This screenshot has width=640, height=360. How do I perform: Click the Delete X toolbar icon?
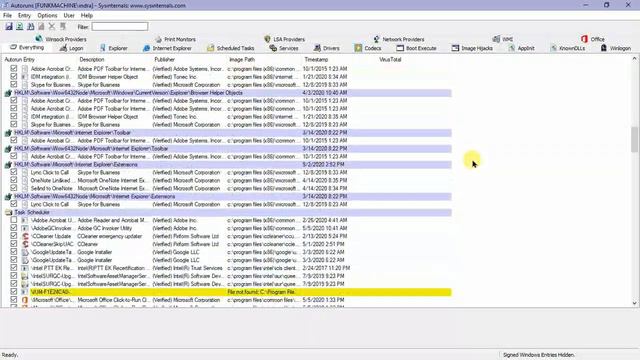point(52,27)
